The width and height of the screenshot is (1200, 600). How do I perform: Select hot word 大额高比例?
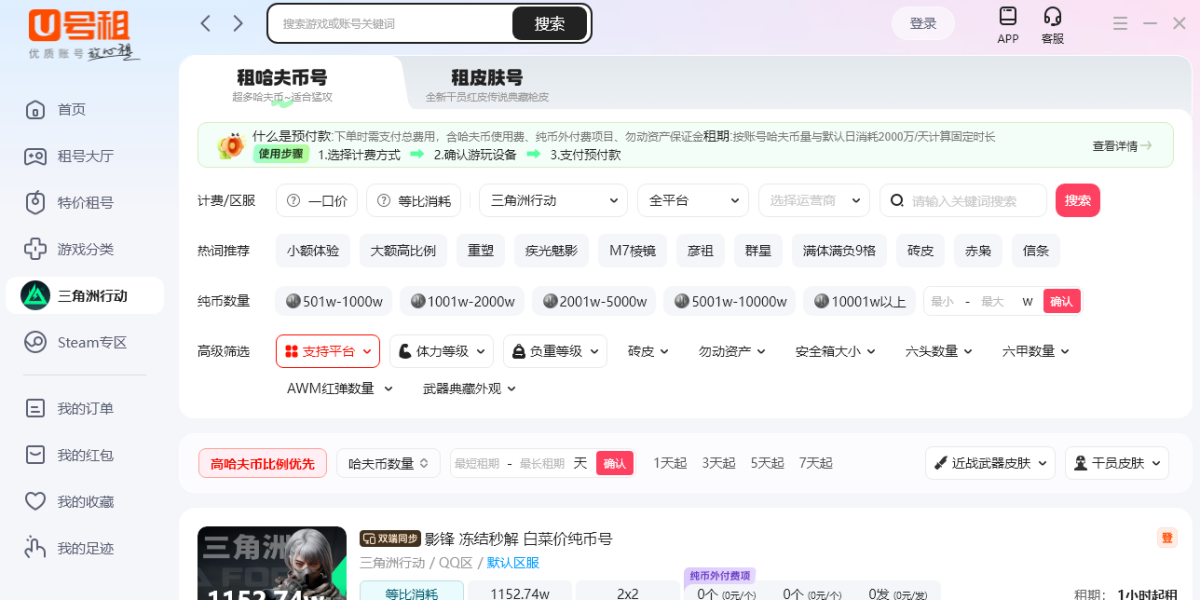[x=403, y=251]
